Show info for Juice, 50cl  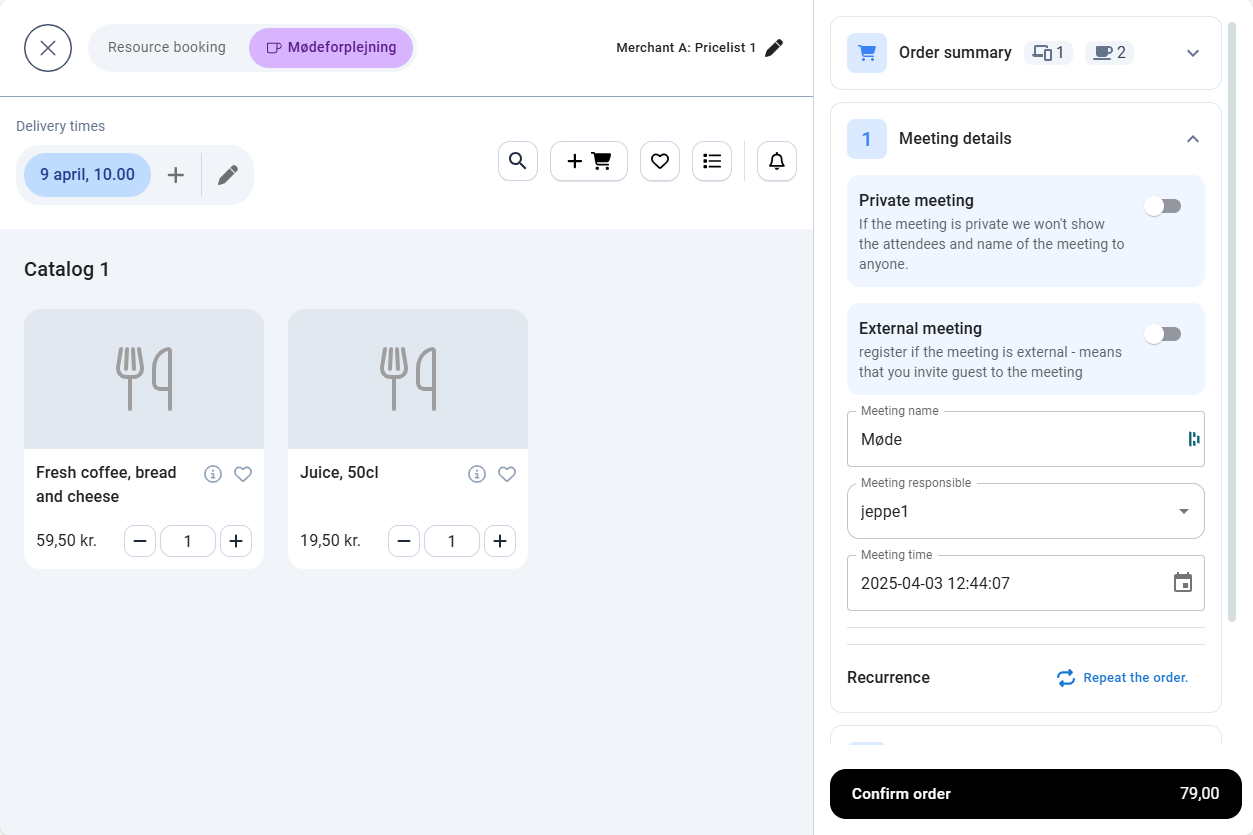click(x=477, y=474)
